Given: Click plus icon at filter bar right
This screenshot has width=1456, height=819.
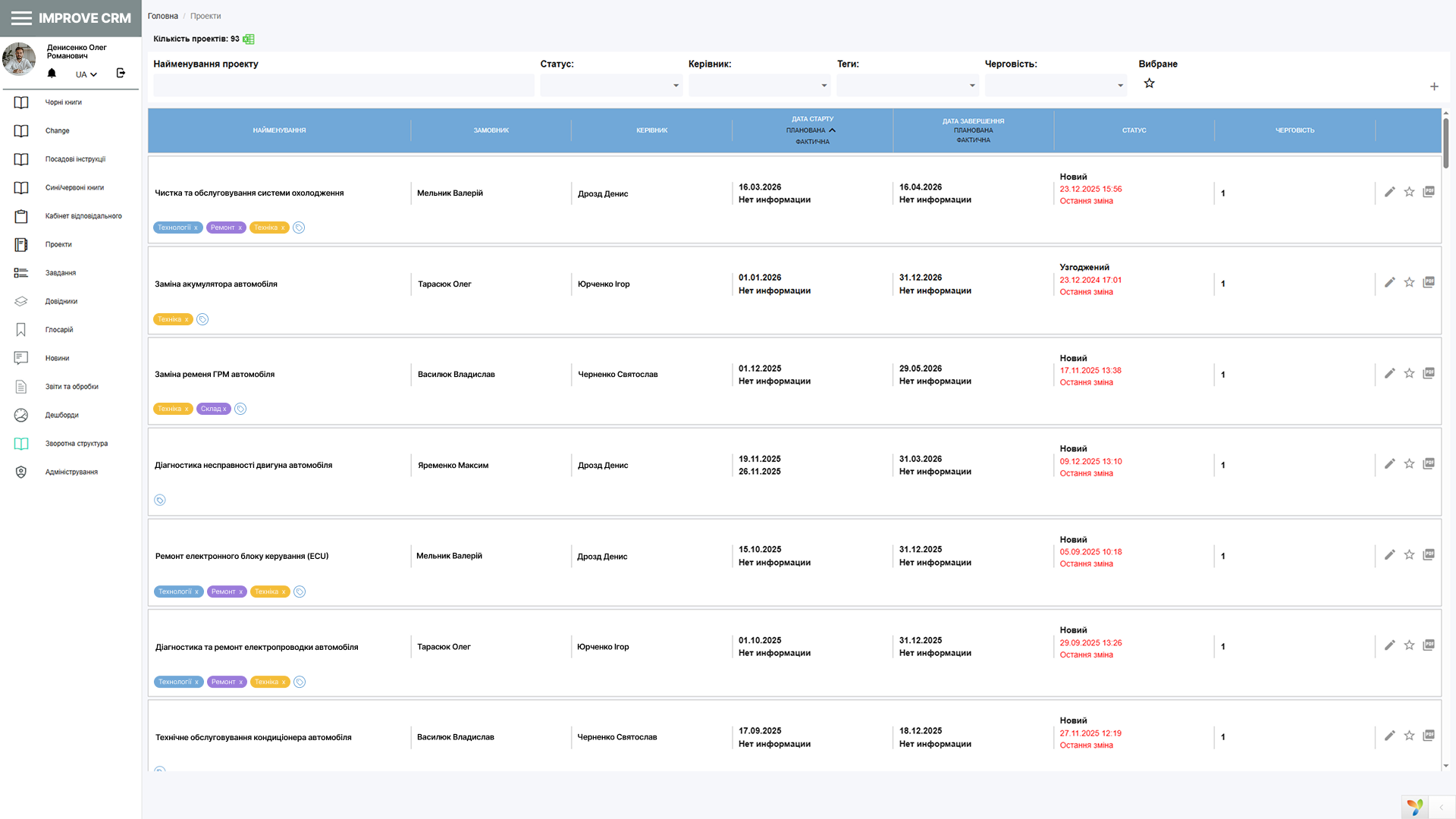Looking at the screenshot, I should tap(1434, 87).
